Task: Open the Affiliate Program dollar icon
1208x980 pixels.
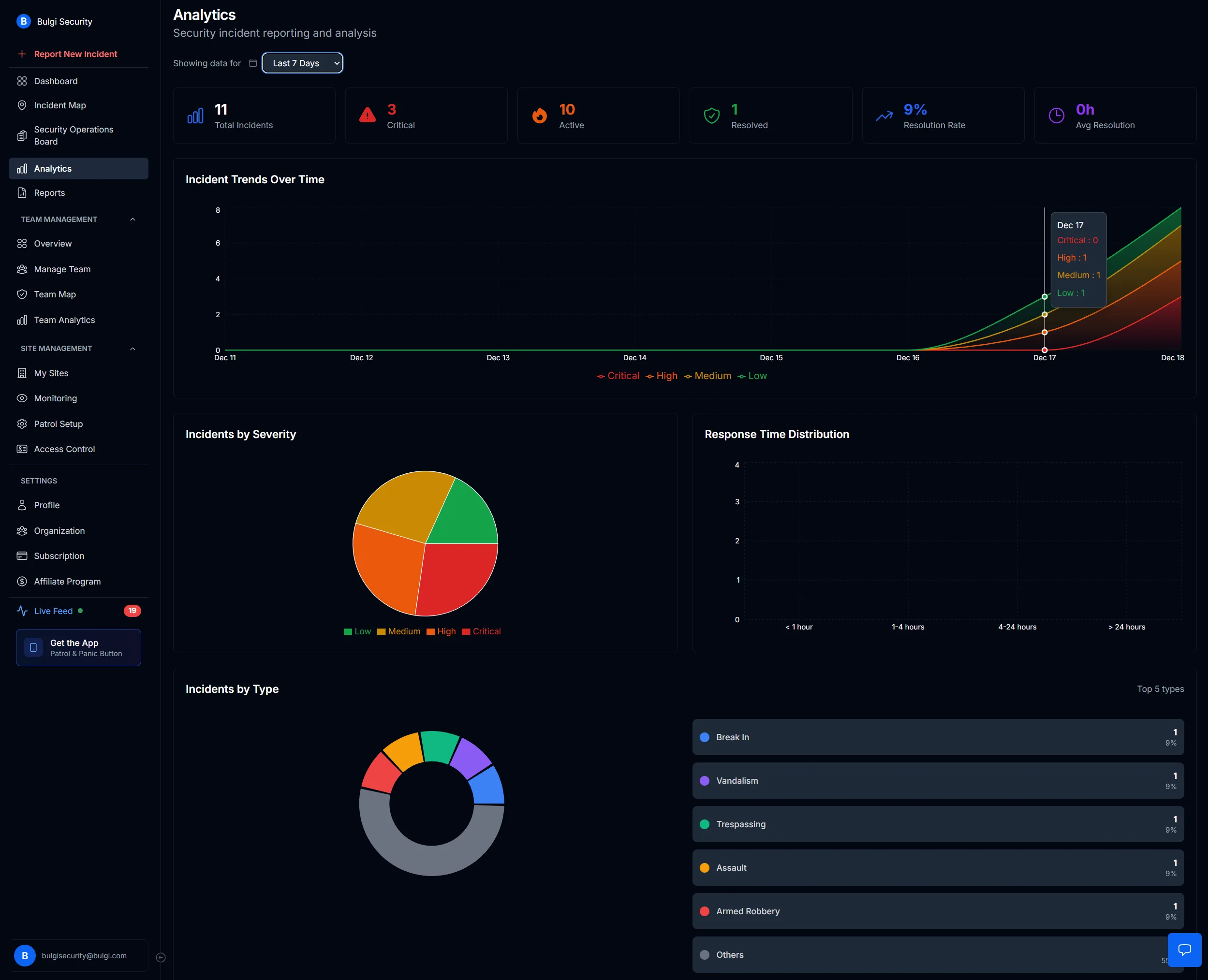Action: point(21,581)
